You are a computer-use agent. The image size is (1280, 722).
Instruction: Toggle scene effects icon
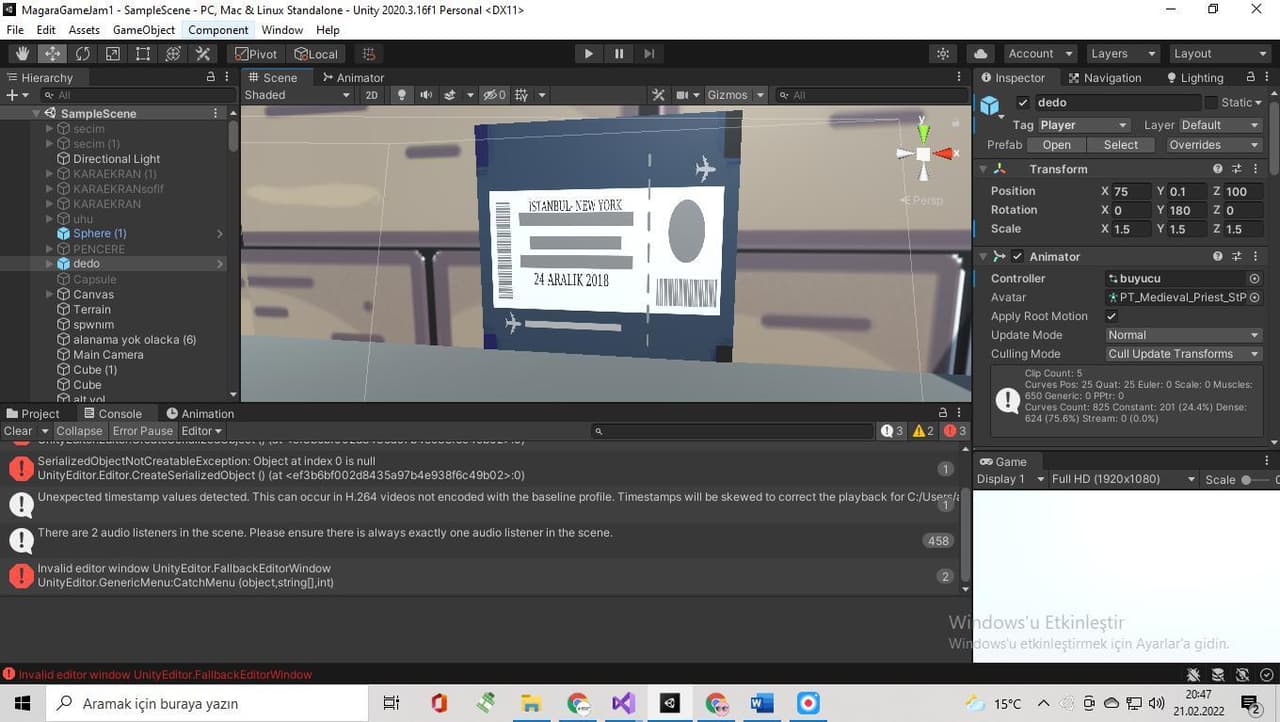(x=450, y=95)
